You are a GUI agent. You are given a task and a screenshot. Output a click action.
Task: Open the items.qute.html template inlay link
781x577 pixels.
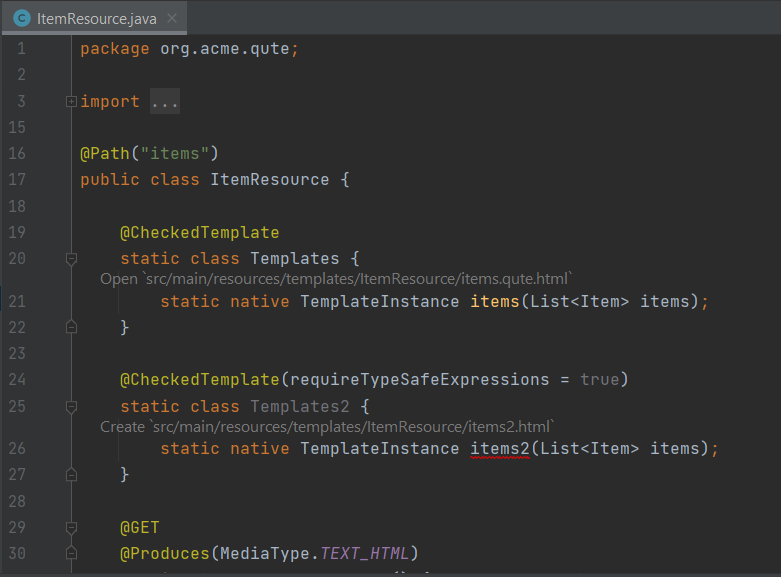pos(336,279)
